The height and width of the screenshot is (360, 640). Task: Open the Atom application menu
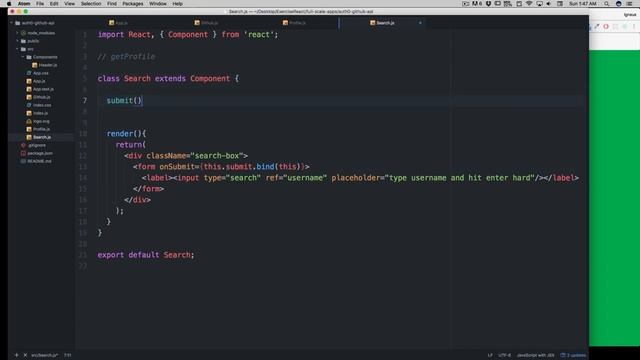coord(24,4)
